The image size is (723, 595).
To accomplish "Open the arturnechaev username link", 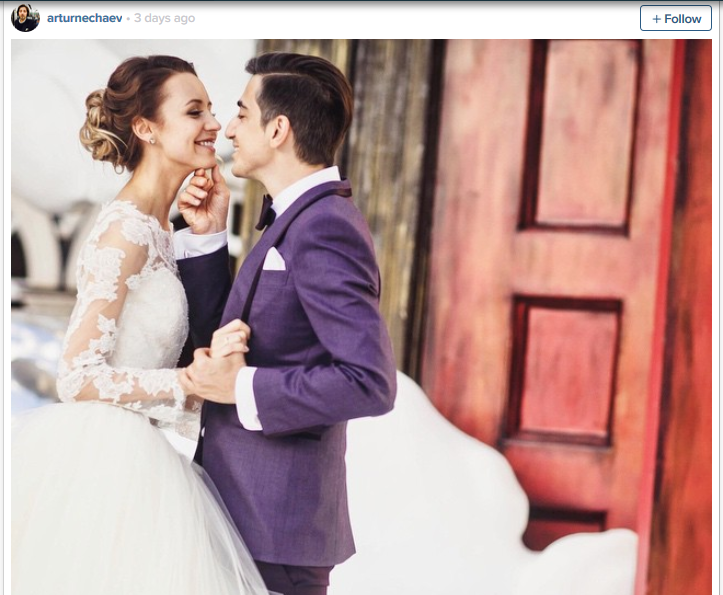I will tap(84, 18).
